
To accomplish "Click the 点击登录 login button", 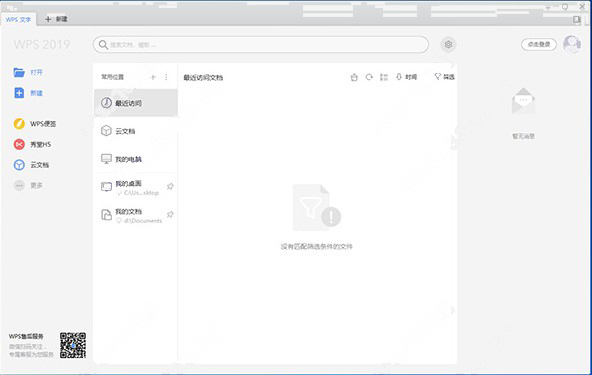I will tap(539, 45).
